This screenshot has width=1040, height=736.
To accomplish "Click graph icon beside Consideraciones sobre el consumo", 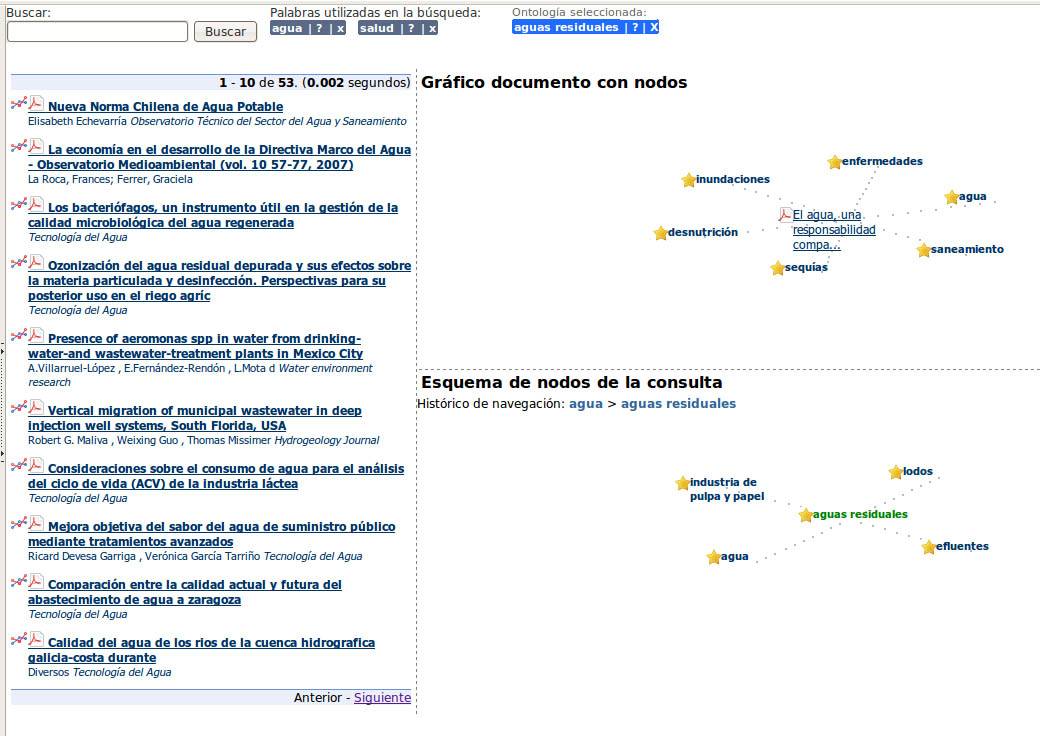I will tap(19, 465).
